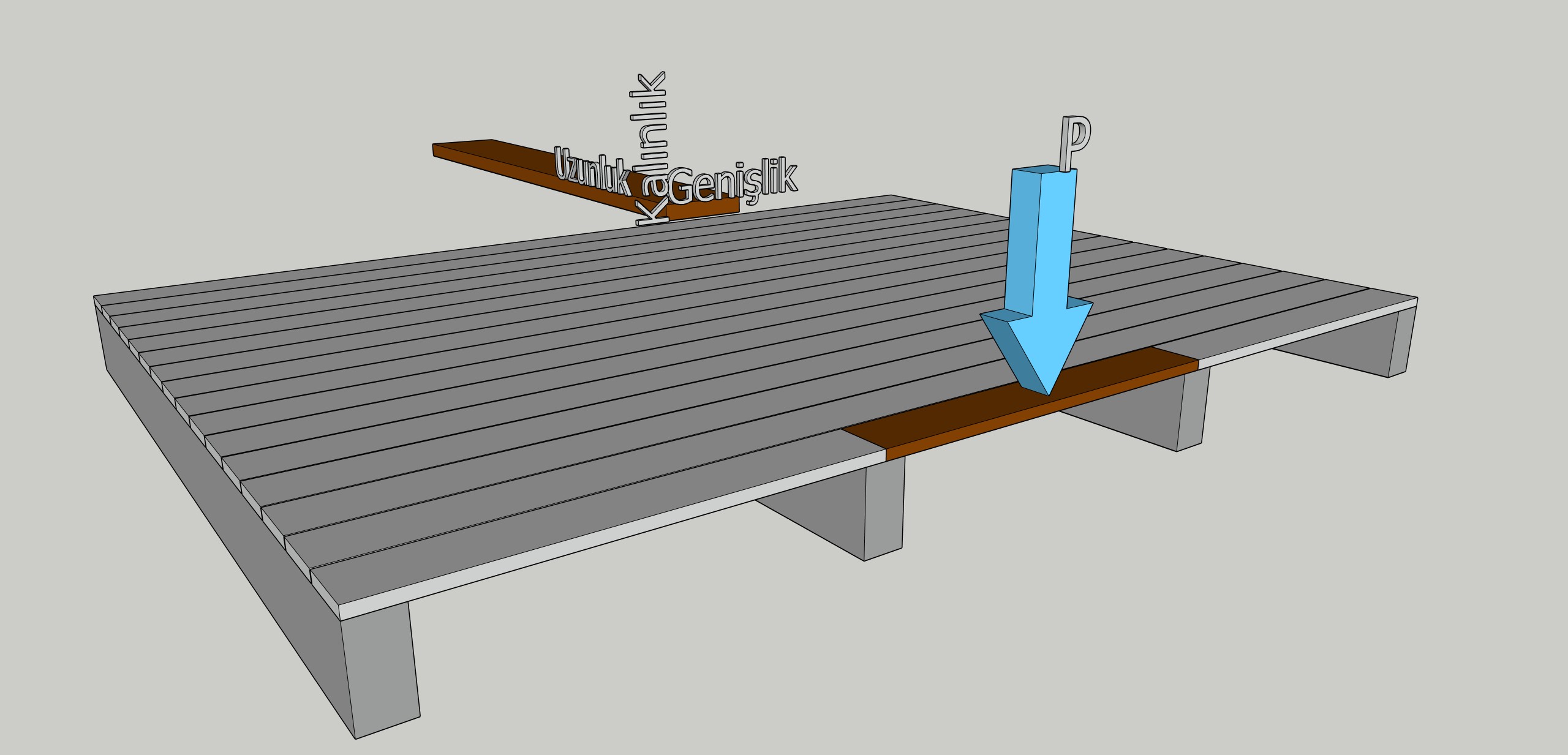This screenshot has width=1568, height=755.
Task: Click the letter "P" above the arrow
Action: [1076, 143]
